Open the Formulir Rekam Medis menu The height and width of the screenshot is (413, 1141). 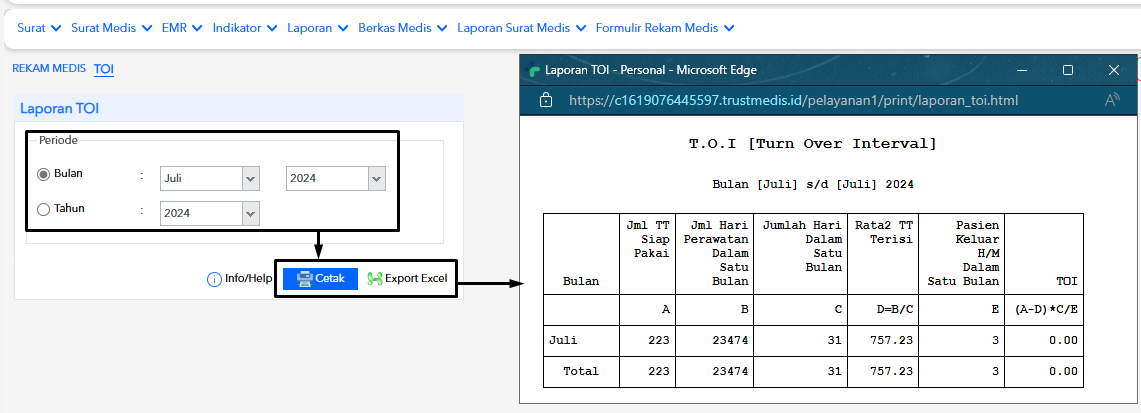pos(664,28)
